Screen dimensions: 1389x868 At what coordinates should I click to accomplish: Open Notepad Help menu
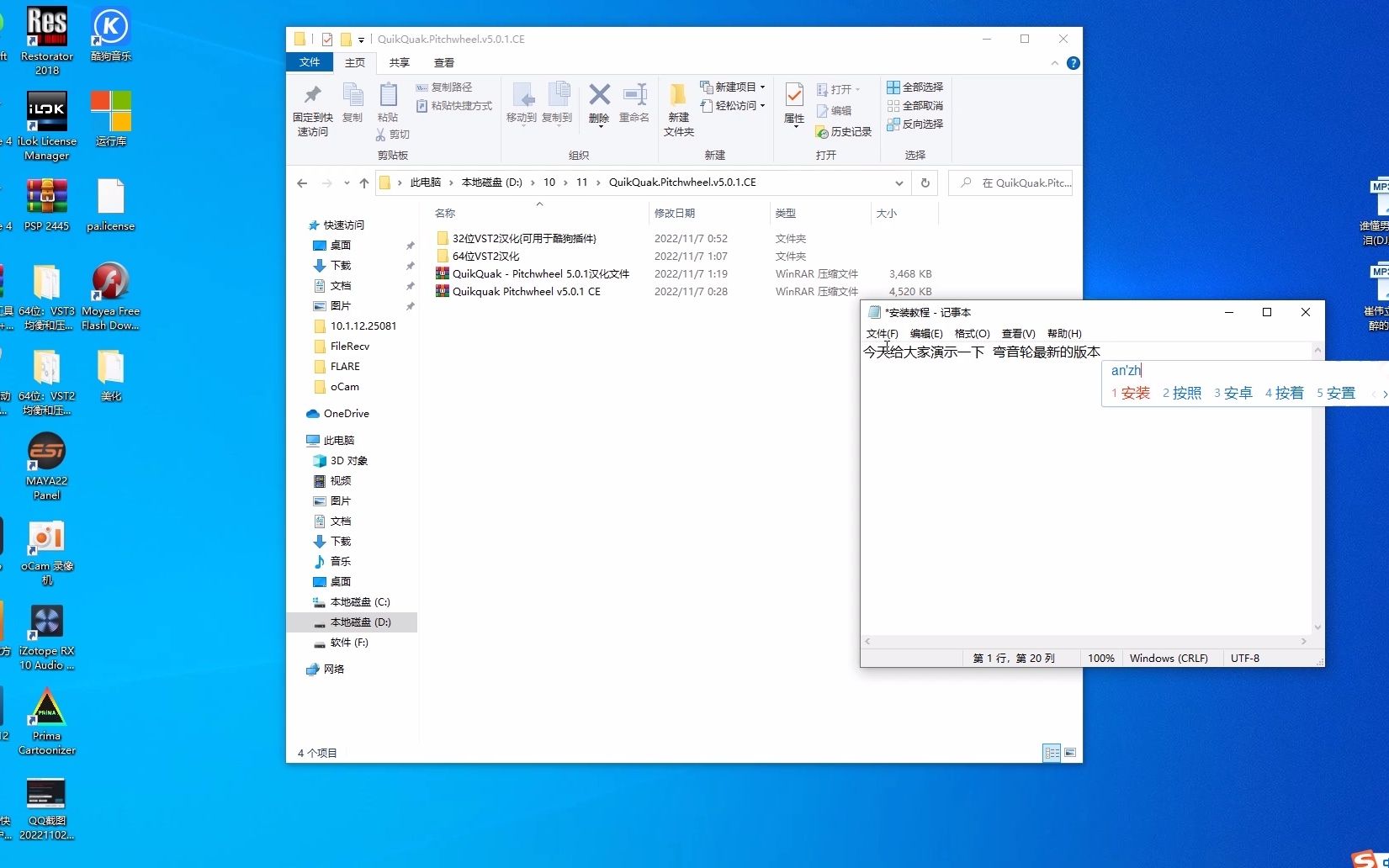coord(1064,334)
